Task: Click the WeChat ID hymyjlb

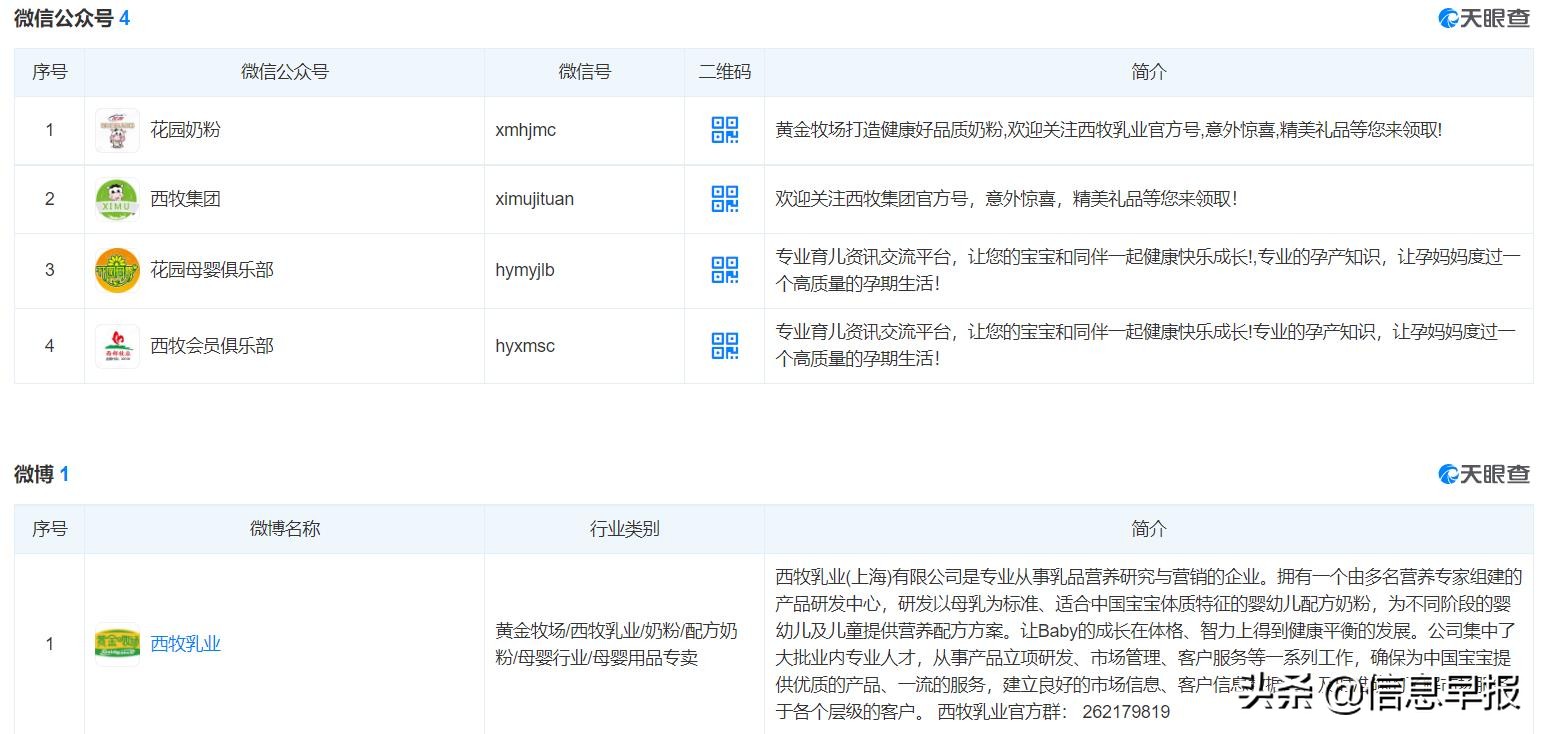Action: 524,270
